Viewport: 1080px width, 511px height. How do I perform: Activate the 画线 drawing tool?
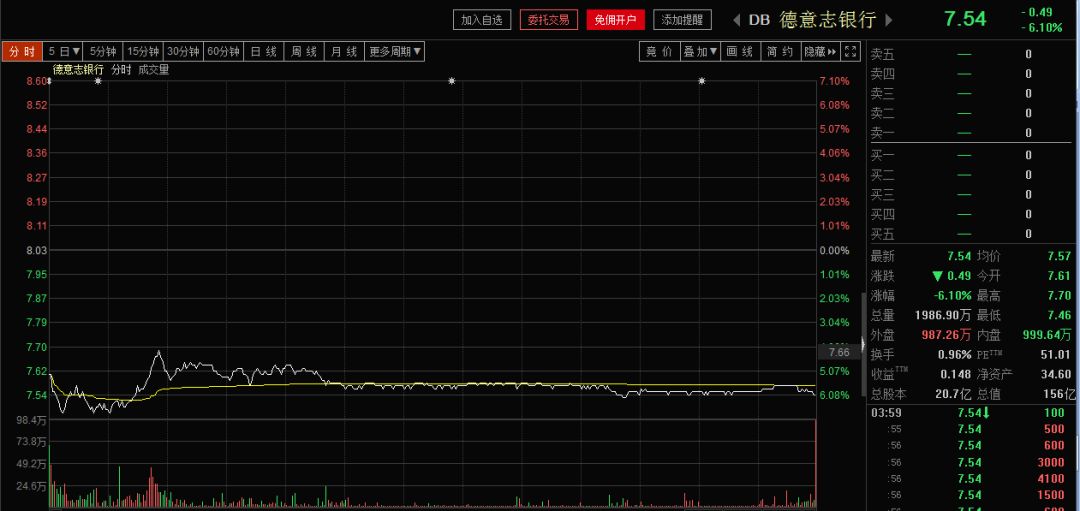740,52
